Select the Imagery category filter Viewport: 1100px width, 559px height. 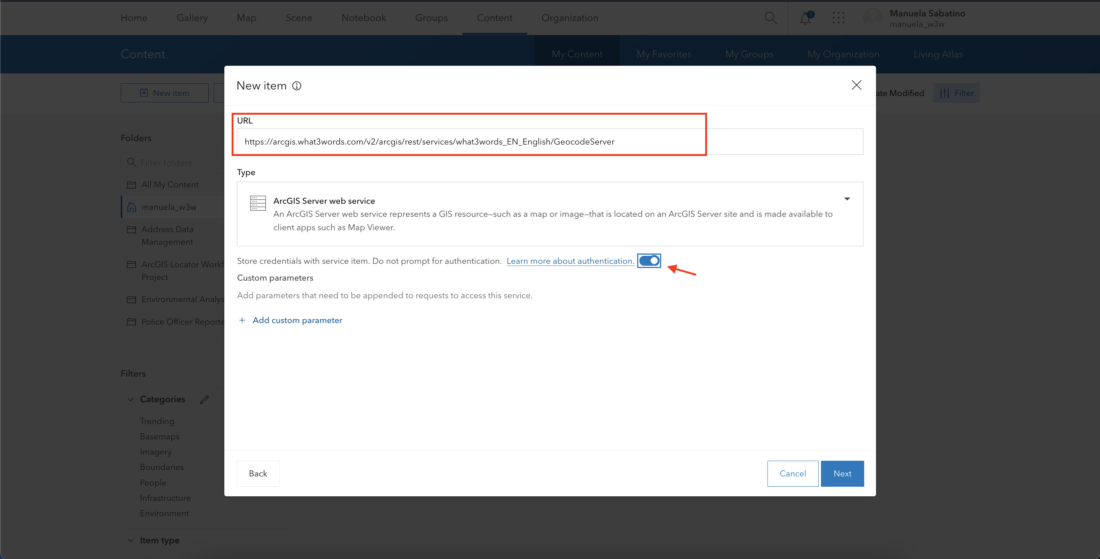coord(155,452)
